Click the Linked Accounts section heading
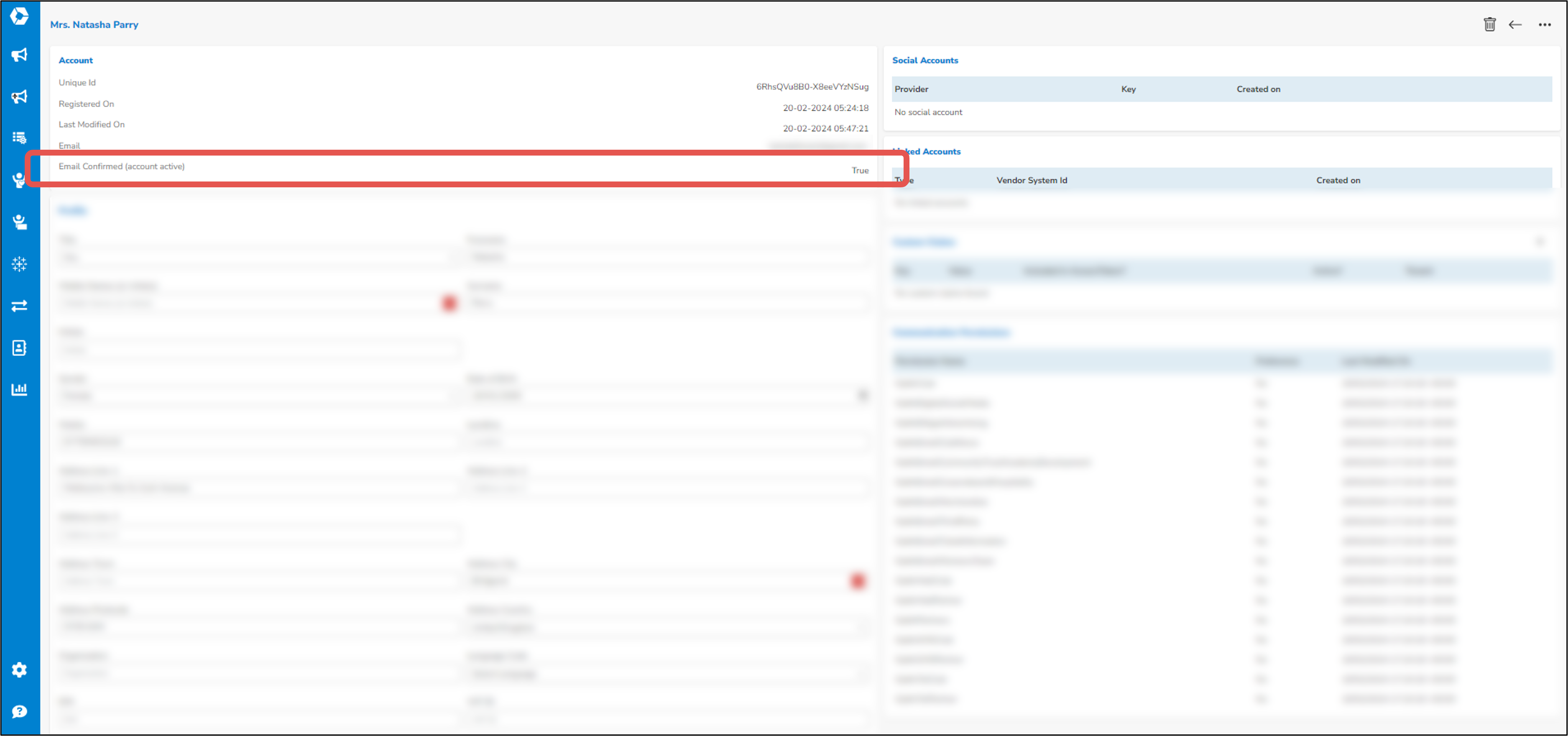 tap(927, 151)
